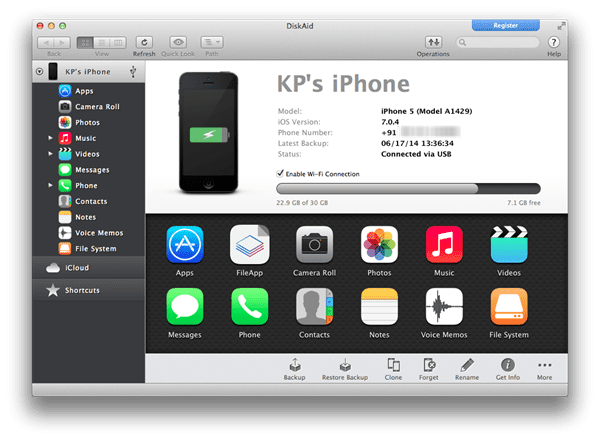The width and height of the screenshot is (600, 441).
Task: Click the 'Connected via USB' status text
Action: (x=416, y=154)
